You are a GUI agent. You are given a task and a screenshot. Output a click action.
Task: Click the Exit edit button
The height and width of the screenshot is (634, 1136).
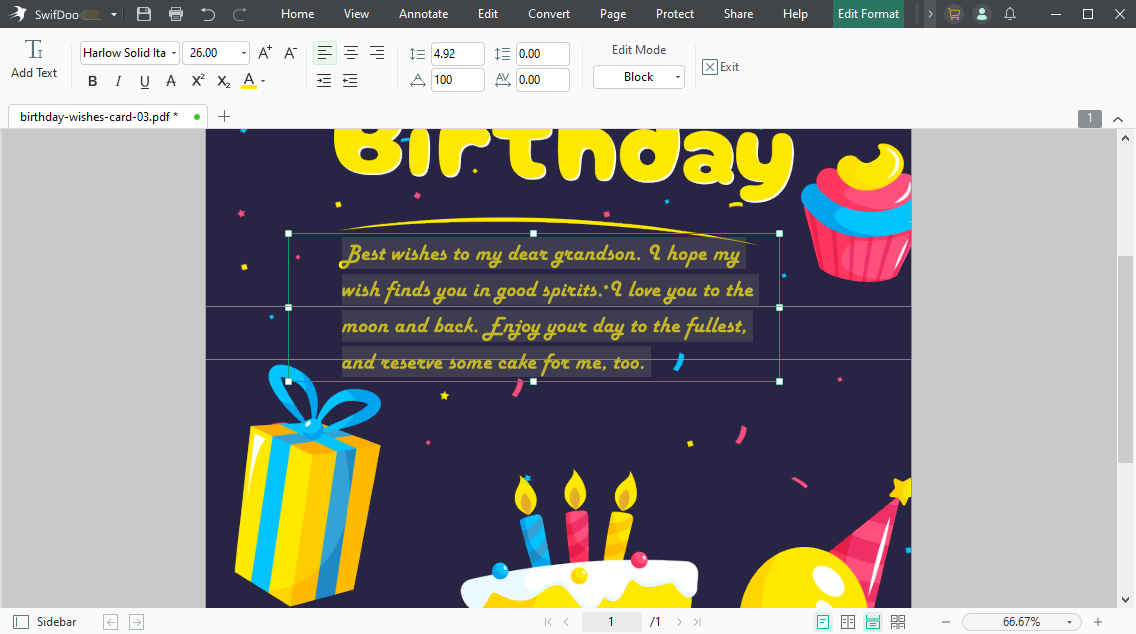tap(721, 67)
